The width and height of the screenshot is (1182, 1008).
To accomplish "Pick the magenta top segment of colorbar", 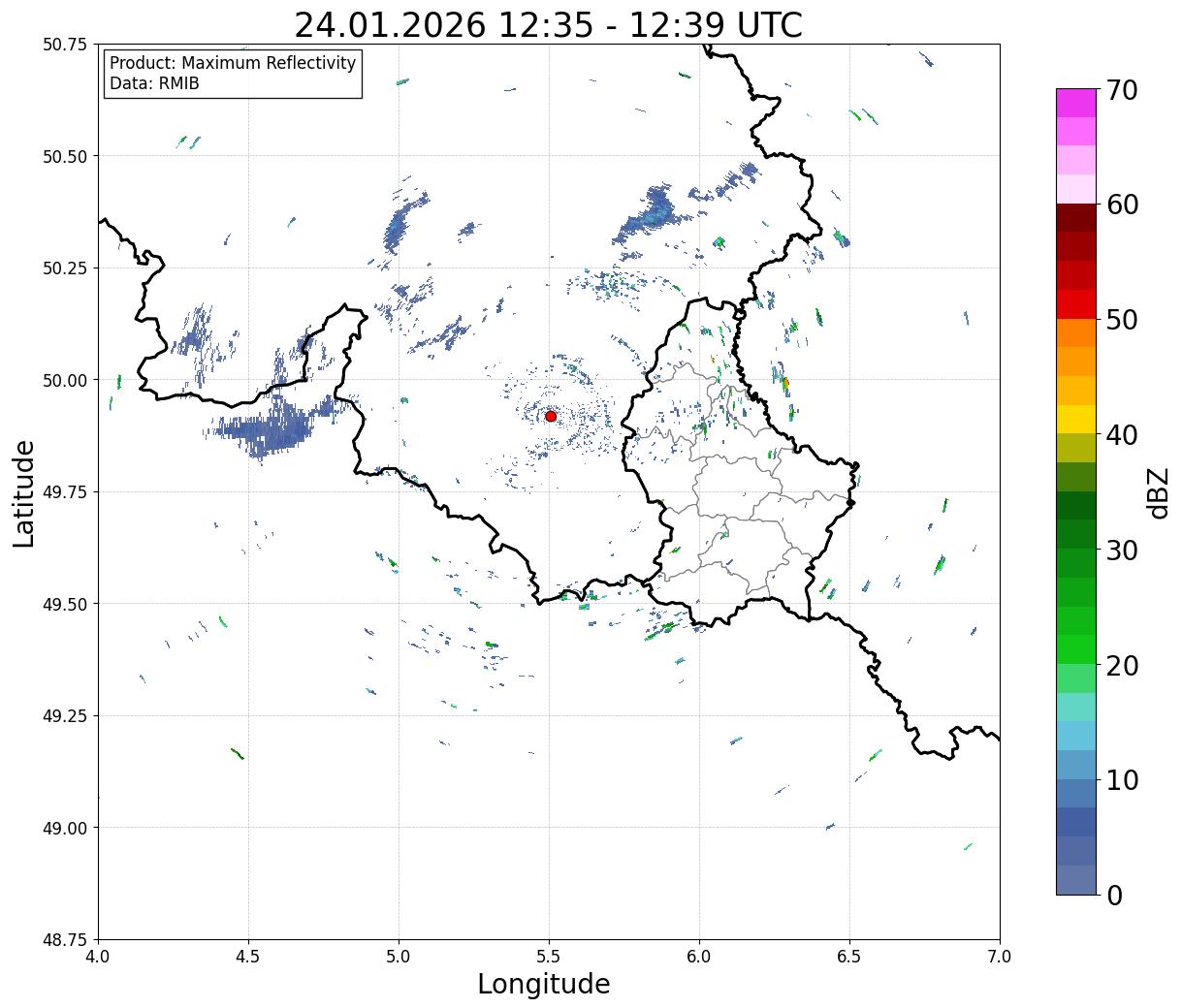I will click(1075, 103).
